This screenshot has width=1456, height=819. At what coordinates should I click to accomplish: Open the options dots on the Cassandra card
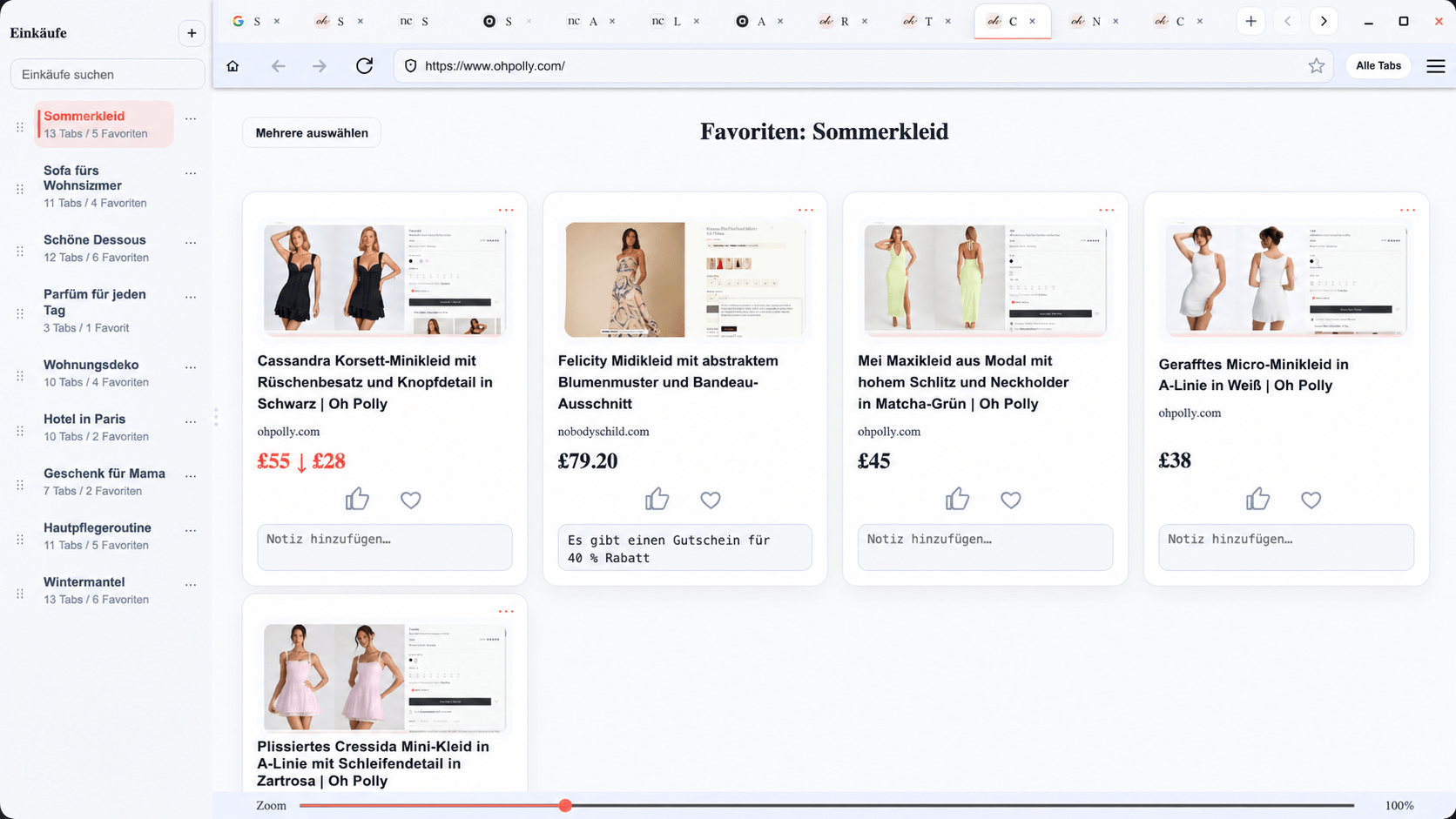(x=506, y=210)
